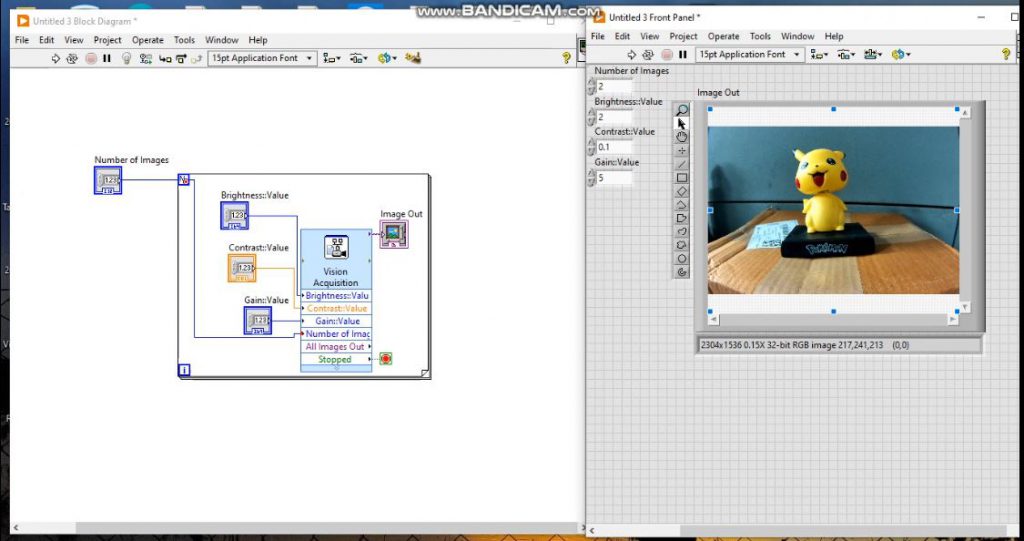
Task: Show Context Help in Front Panel window
Action: [1006, 55]
